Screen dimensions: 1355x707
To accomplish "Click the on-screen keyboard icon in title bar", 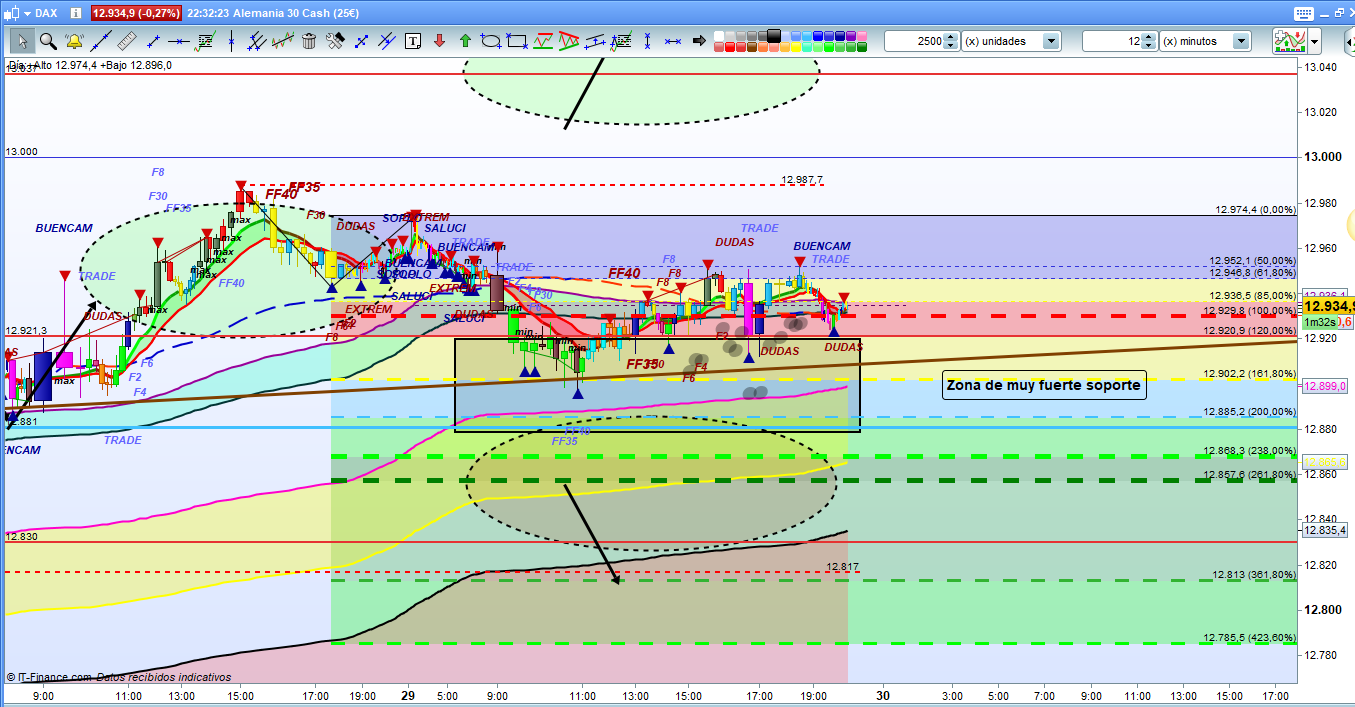I will pos(1301,13).
